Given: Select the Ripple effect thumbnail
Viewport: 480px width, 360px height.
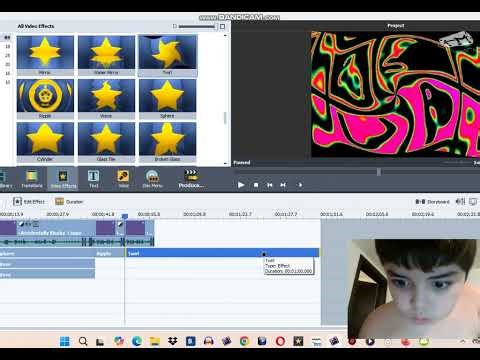Looking at the screenshot, I should tap(45, 99).
